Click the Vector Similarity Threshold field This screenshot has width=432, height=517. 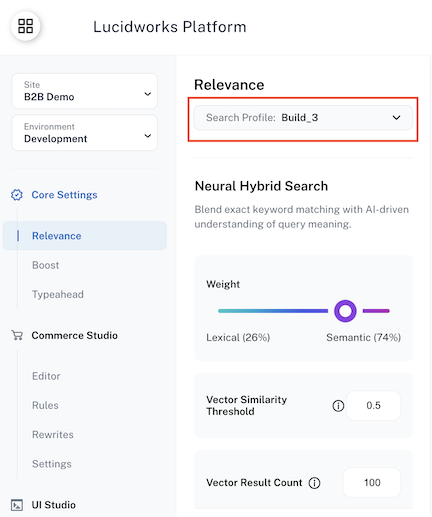point(373,405)
